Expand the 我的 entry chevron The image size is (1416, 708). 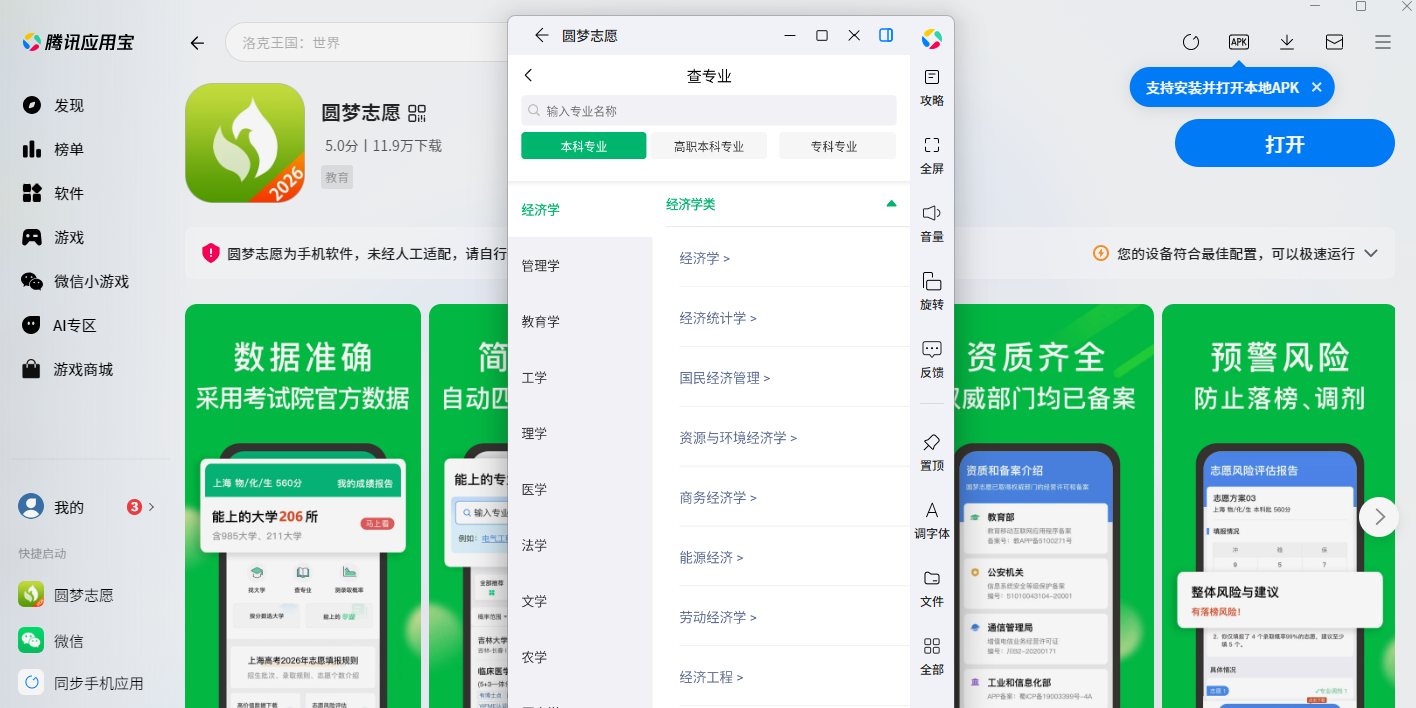tap(151, 507)
